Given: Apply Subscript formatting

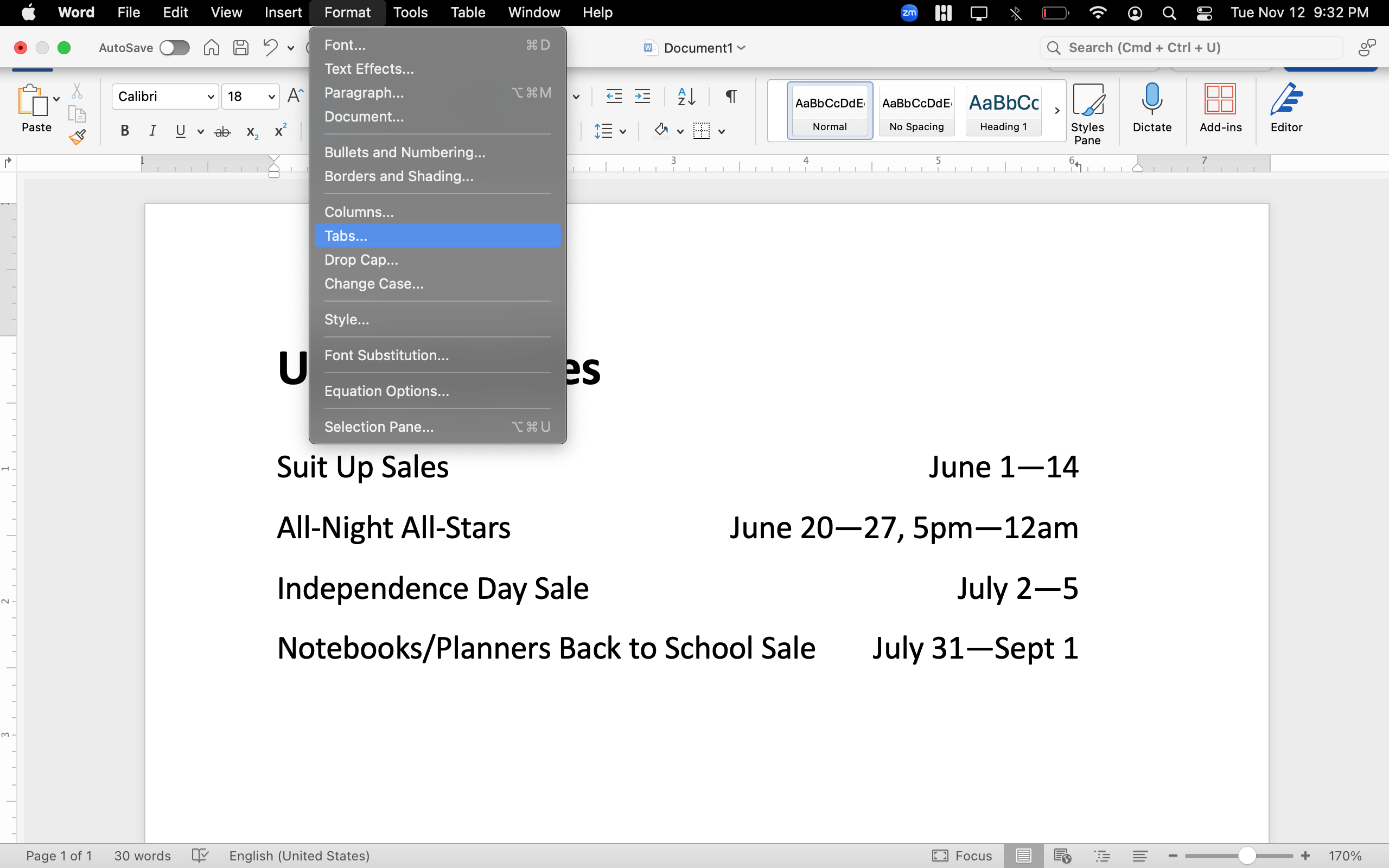Looking at the screenshot, I should click(252, 132).
